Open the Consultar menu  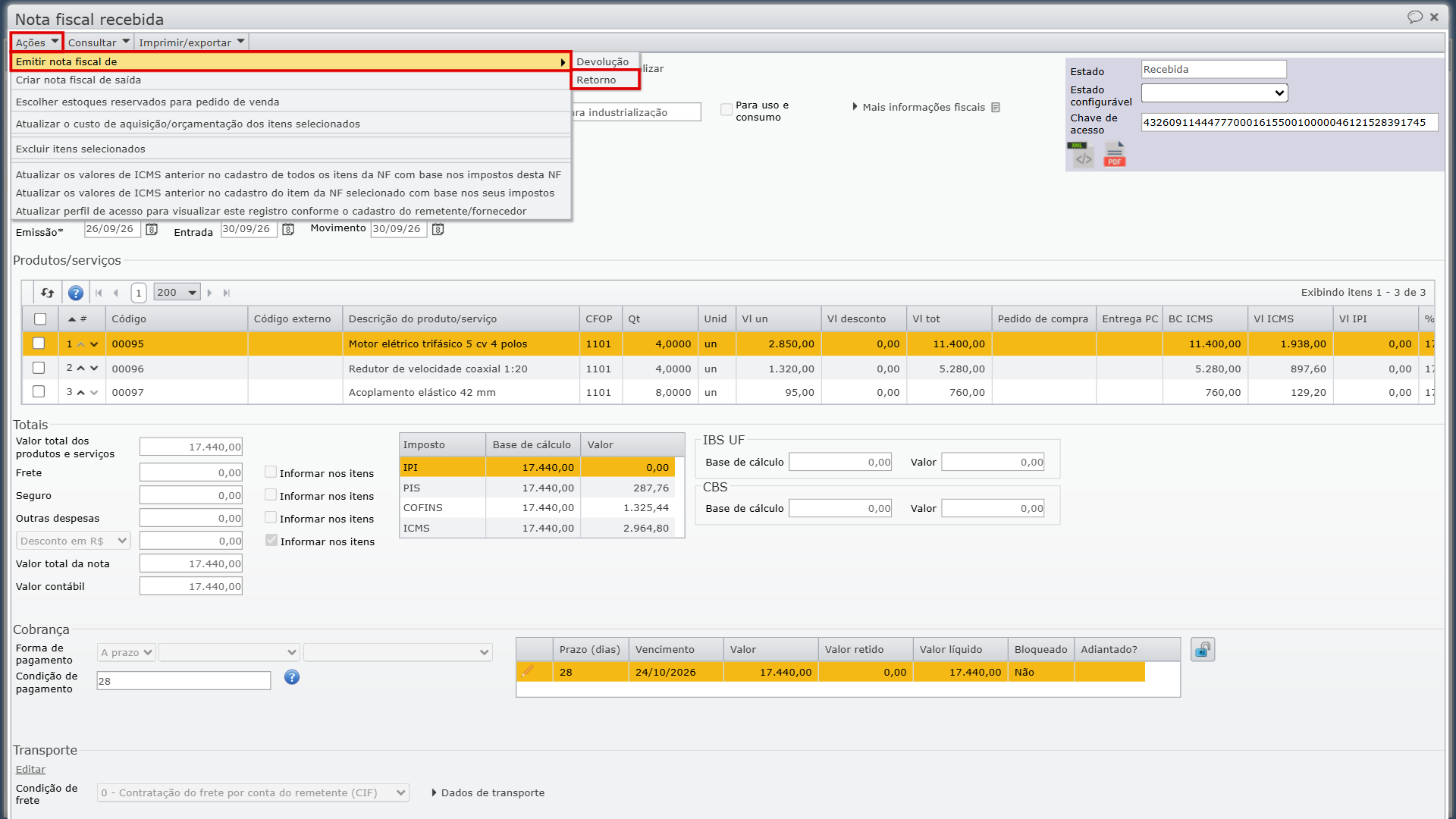[x=99, y=42]
